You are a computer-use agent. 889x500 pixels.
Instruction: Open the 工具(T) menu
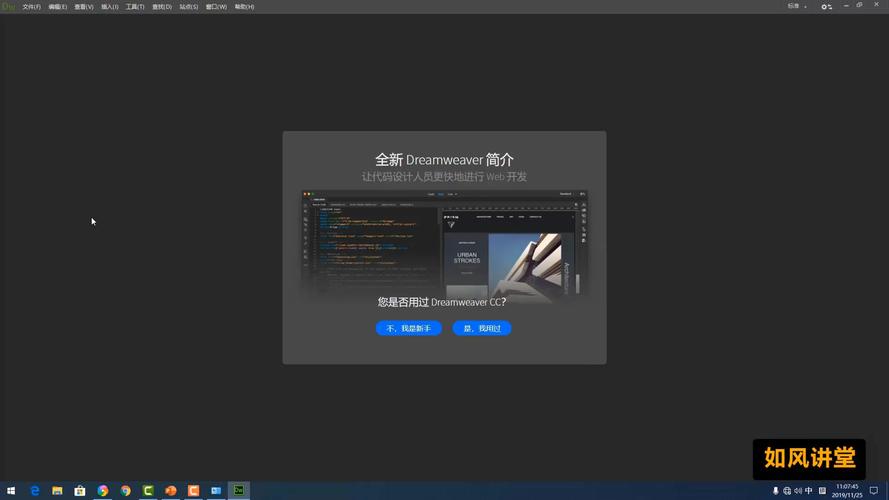click(x=135, y=7)
